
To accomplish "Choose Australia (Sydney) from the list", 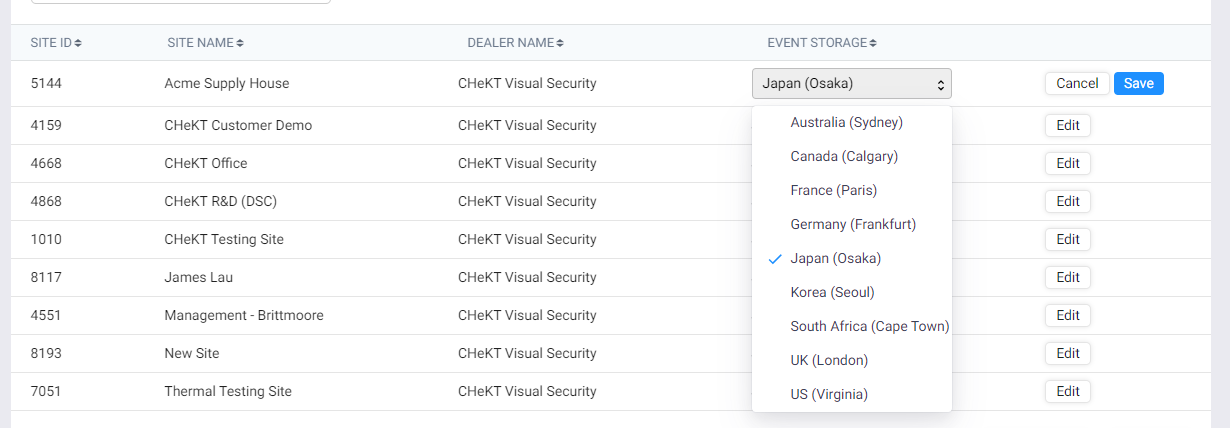I will [846, 122].
